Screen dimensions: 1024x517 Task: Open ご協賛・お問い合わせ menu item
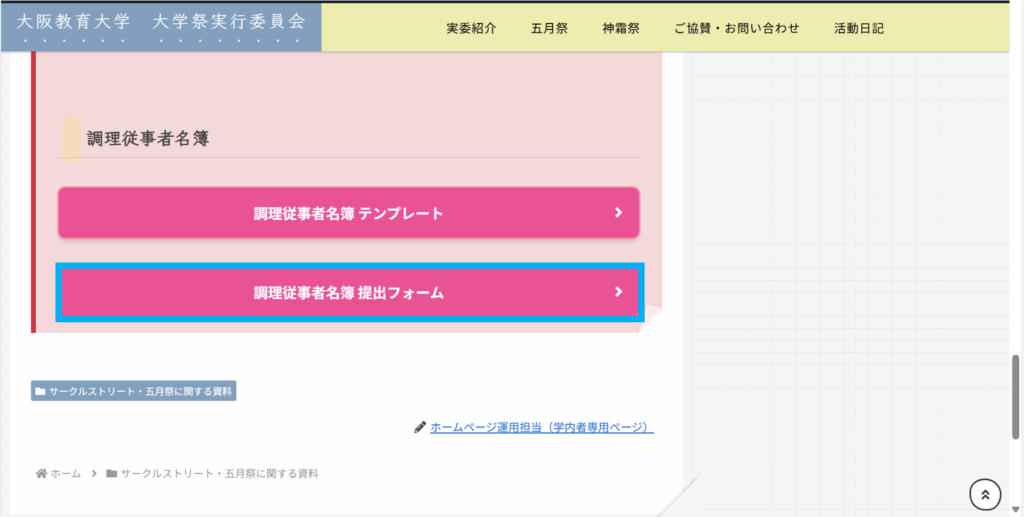pos(737,29)
